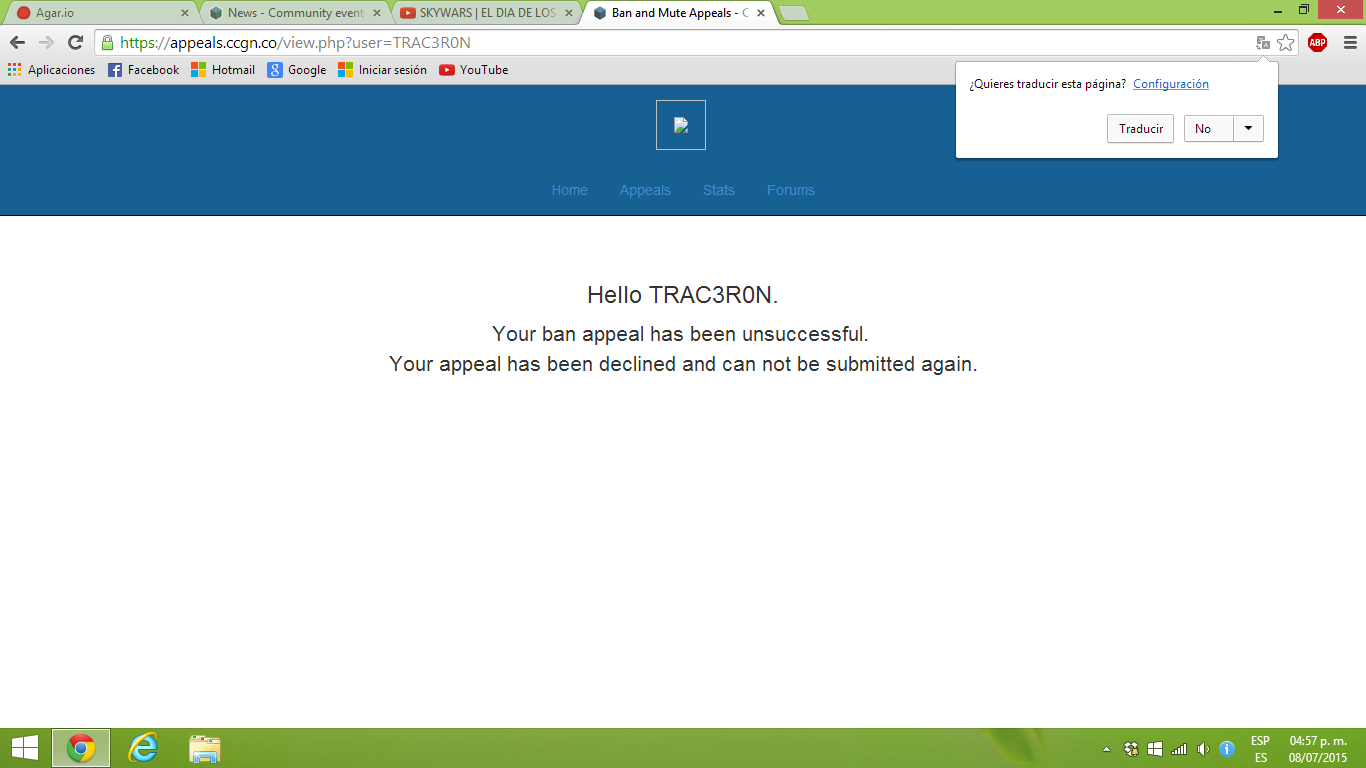Image resolution: width=1366 pixels, height=768 pixels.
Task: Go back with the browser back arrow
Action: pyautogui.click(x=17, y=43)
